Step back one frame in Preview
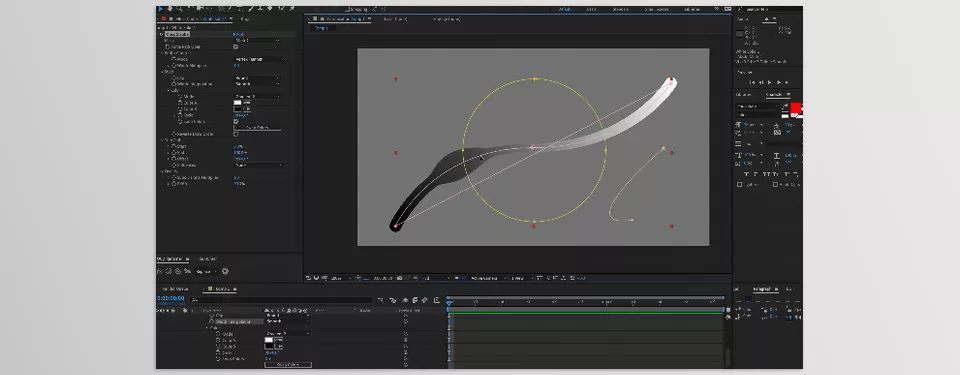The width and height of the screenshot is (960, 375). pyautogui.click(x=761, y=82)
